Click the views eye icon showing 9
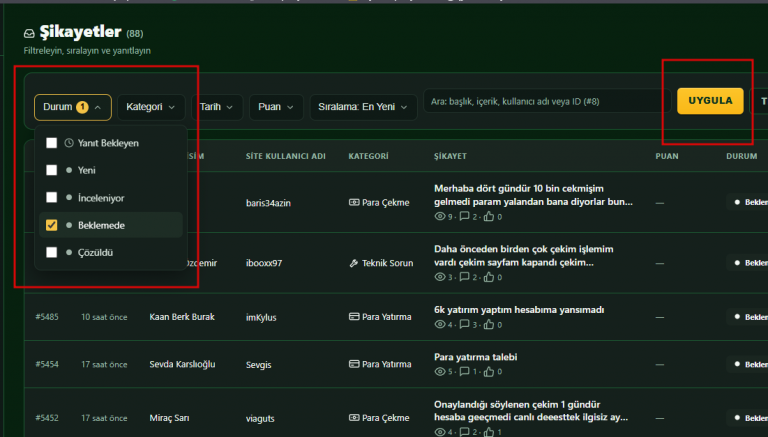Viewport: 768px width, 437px height. tap(439, 216)
